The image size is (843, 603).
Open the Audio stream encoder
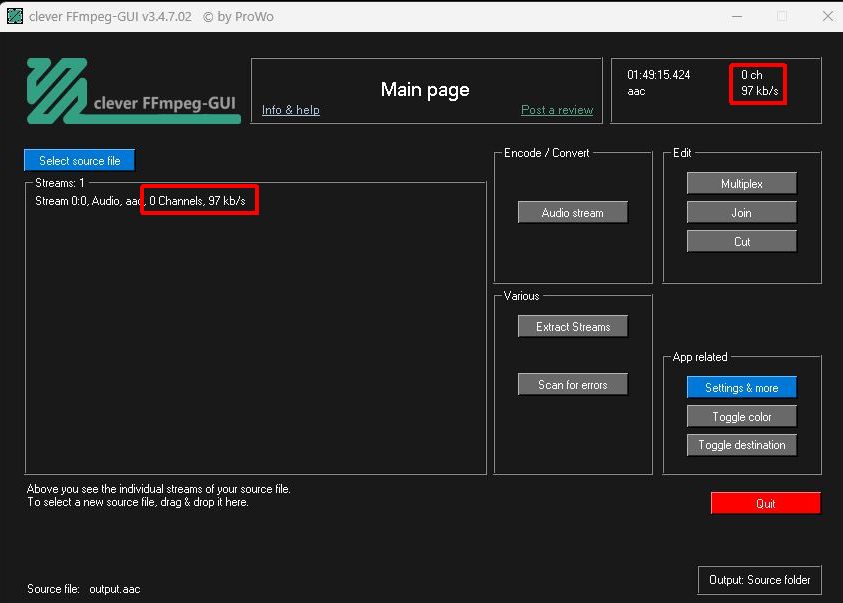(x=573, y=213)
